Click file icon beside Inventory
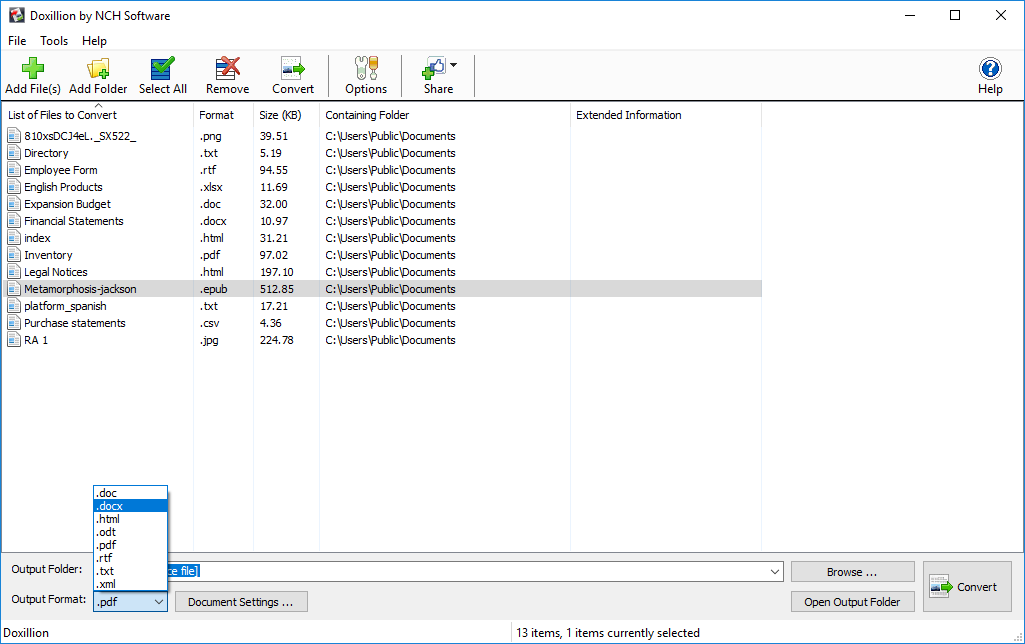The image size is (1025, 644). (14, 254)
